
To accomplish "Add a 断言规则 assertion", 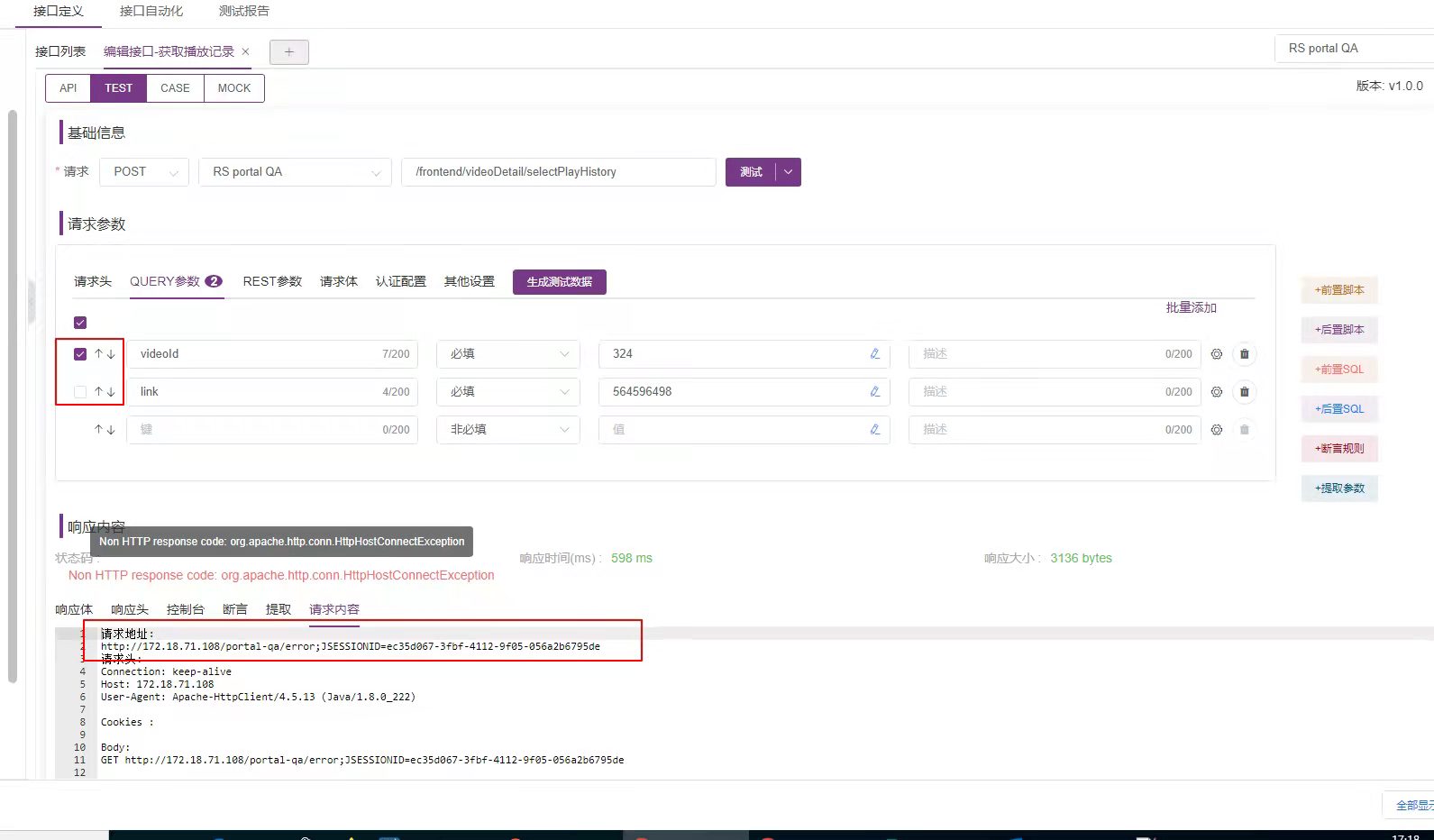I will click(x=1339, y=449).
